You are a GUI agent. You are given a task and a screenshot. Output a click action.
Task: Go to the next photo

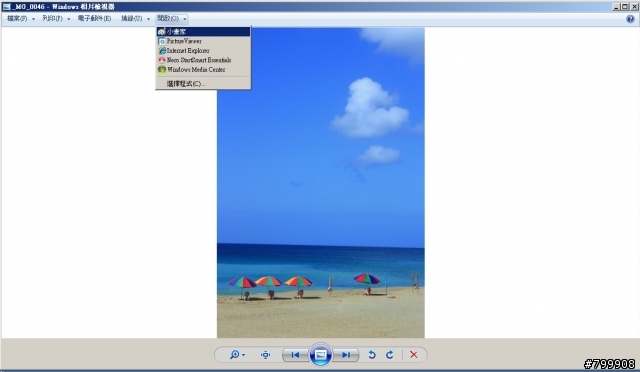click(x=346, y=355)
